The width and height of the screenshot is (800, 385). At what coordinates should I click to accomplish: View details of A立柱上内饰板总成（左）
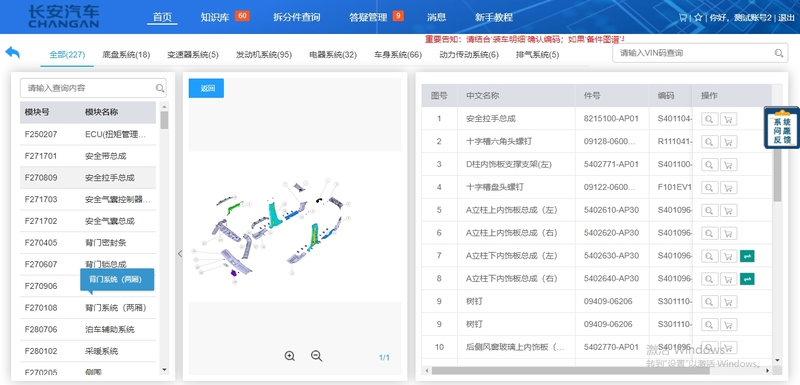tap(710, 210)
